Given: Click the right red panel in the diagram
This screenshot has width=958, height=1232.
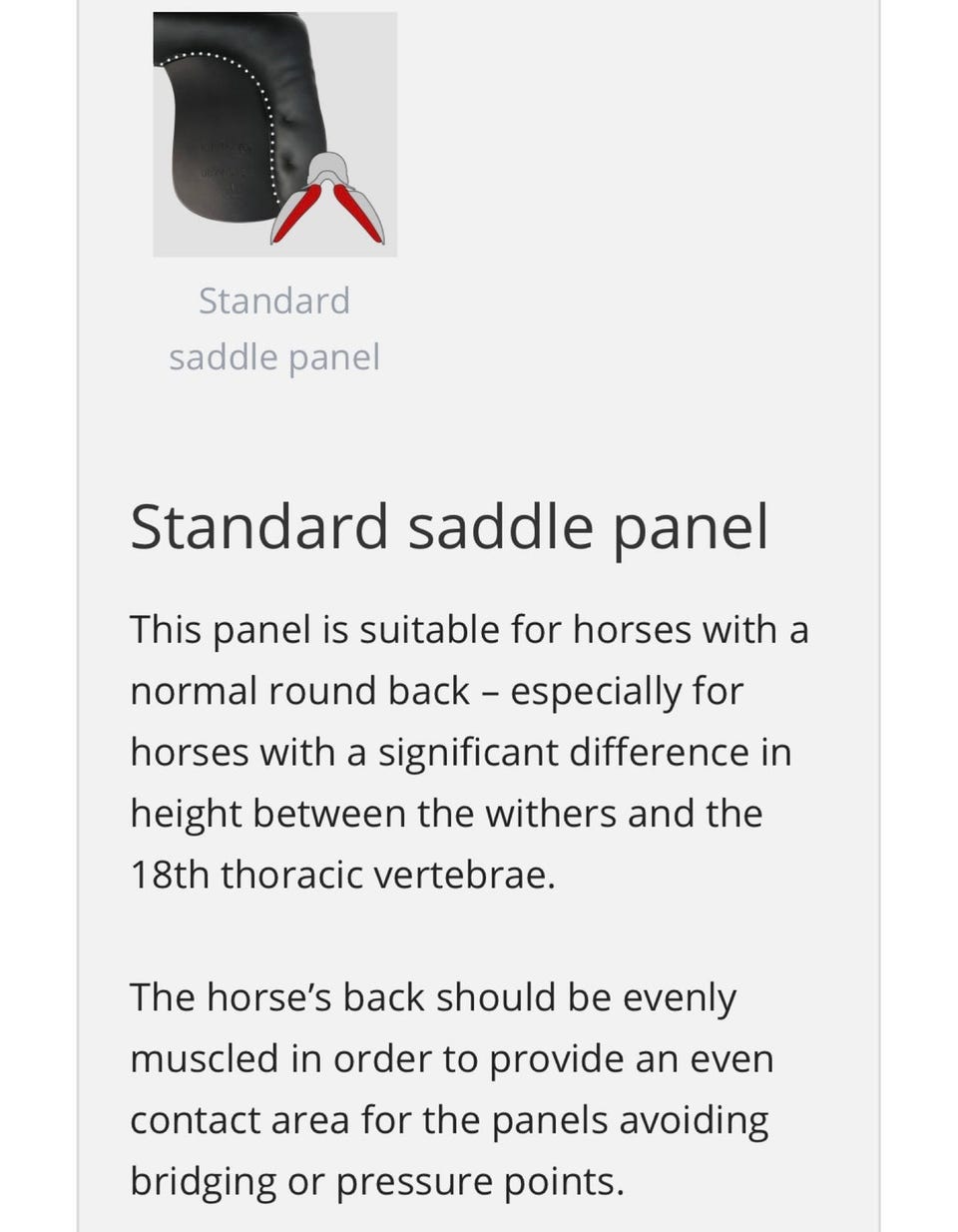Looking at the screenshot, I should click(x=361, y=212).
